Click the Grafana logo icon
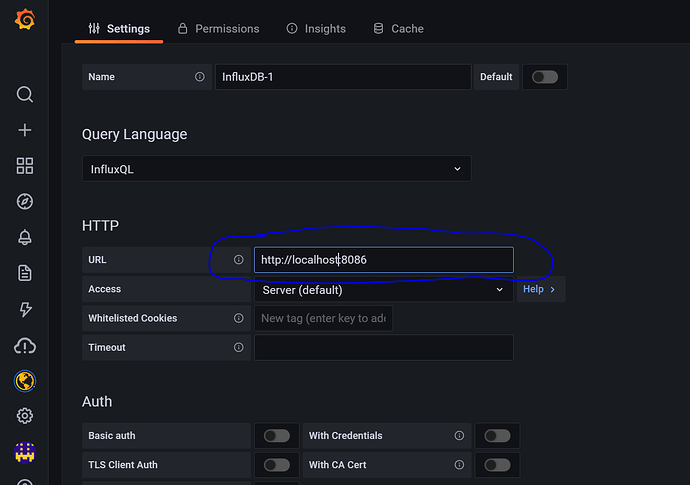The height and width of the screenshot is (485, 690). point(25,20)
